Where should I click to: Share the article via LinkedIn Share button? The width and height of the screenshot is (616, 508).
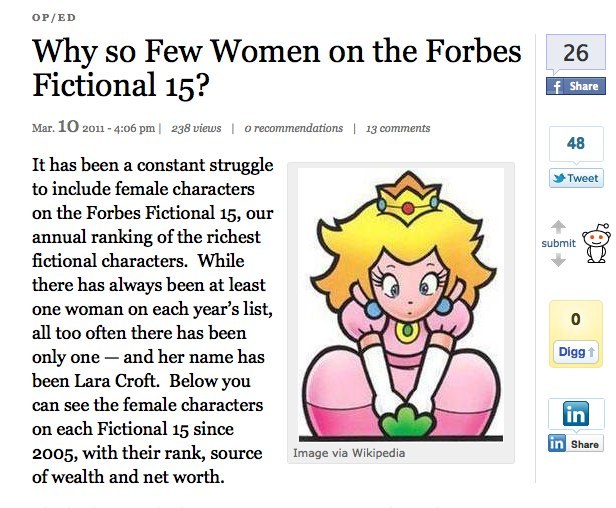[x=575, y=443]
